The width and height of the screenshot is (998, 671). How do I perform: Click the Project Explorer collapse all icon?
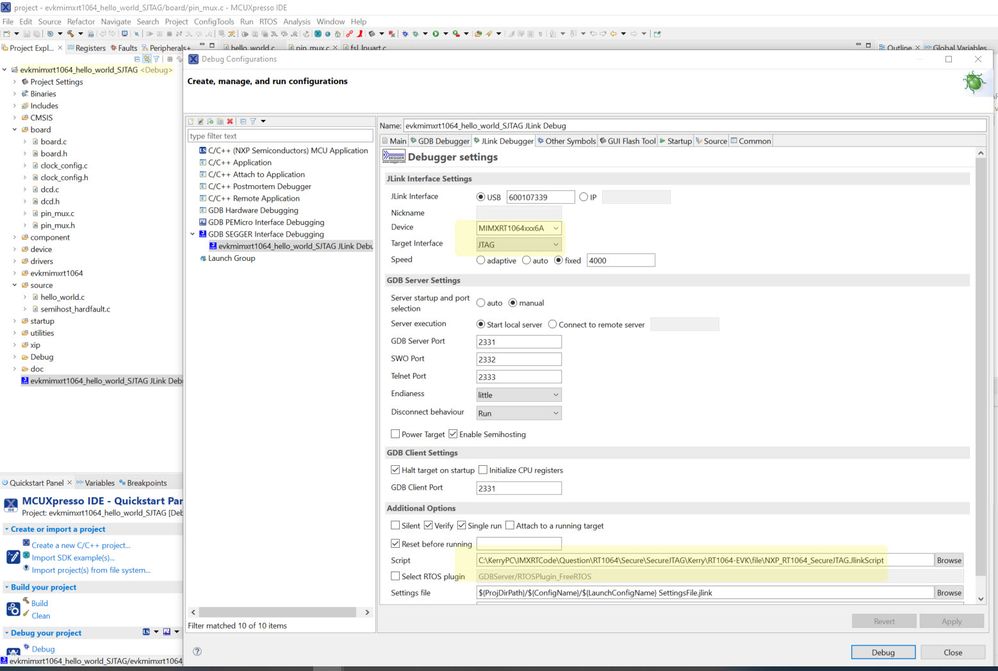136,59
